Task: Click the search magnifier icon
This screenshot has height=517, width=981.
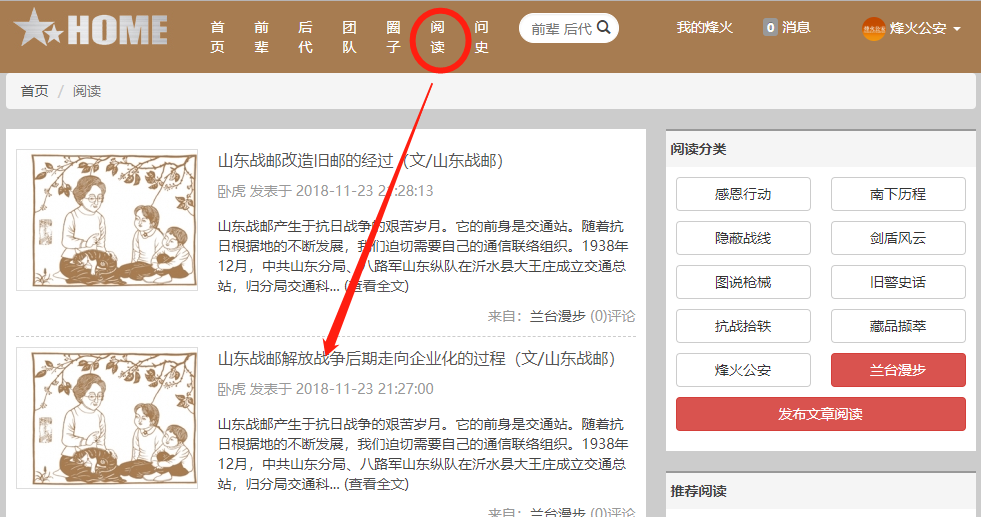Action: tap(603, 28)
